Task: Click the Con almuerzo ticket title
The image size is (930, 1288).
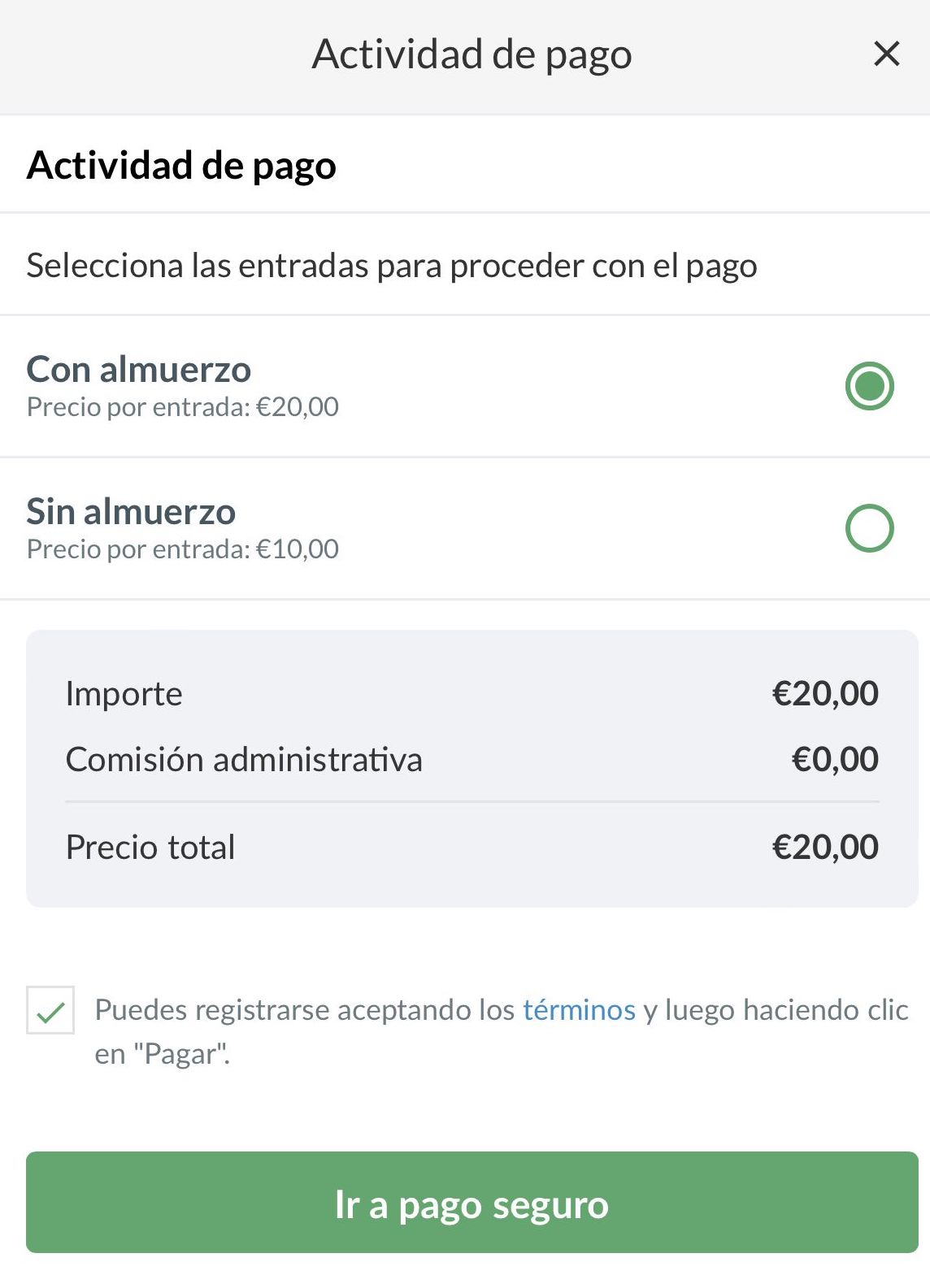Action: click(x=139, y=370)
